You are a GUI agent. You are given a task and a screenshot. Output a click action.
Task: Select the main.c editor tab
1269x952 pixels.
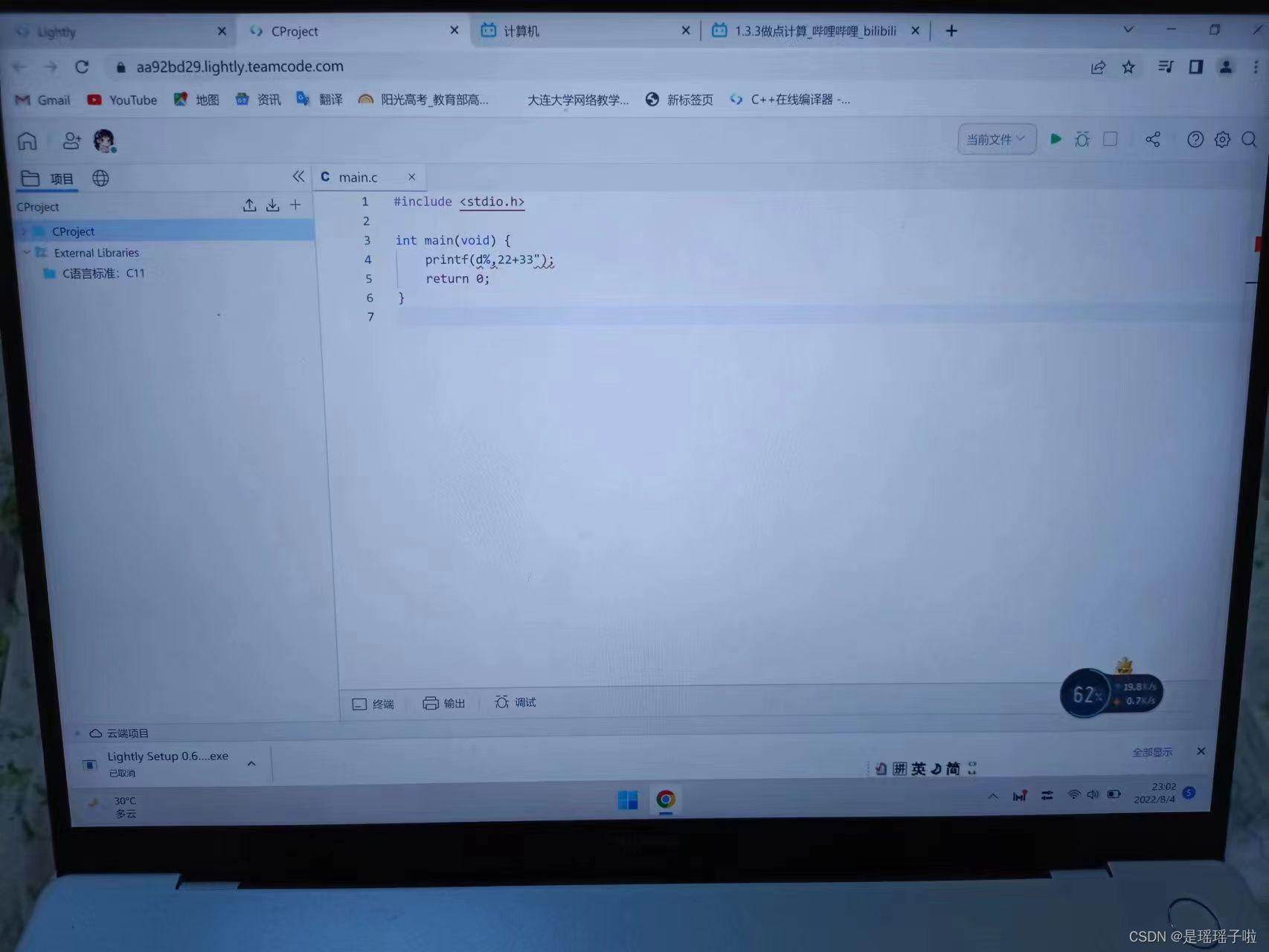pos(358,177)
